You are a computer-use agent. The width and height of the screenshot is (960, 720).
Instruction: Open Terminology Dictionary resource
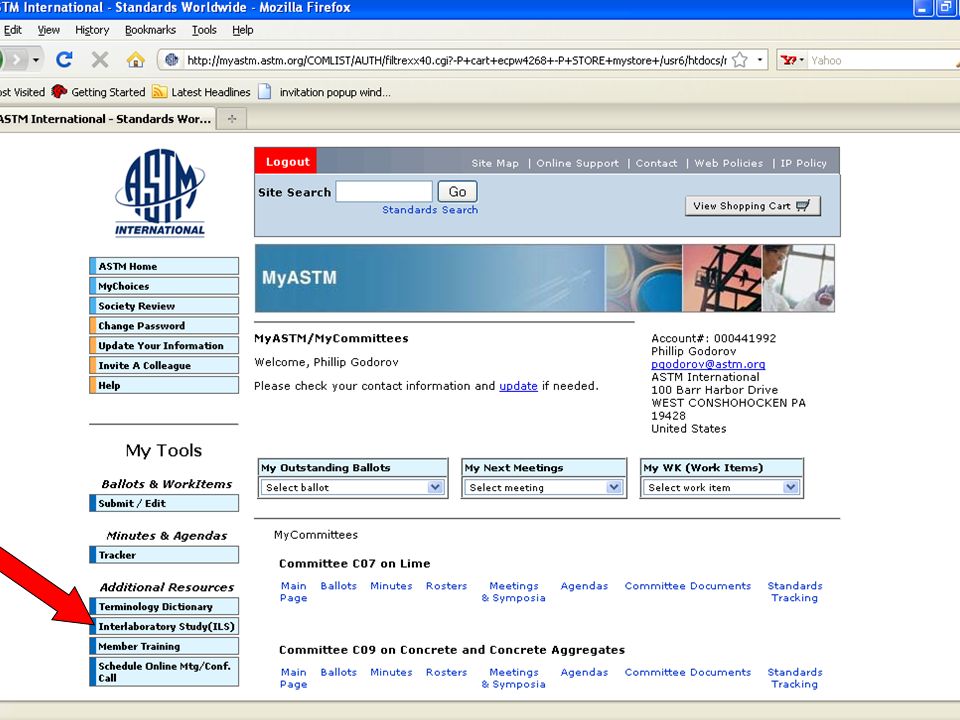point(164,607)
